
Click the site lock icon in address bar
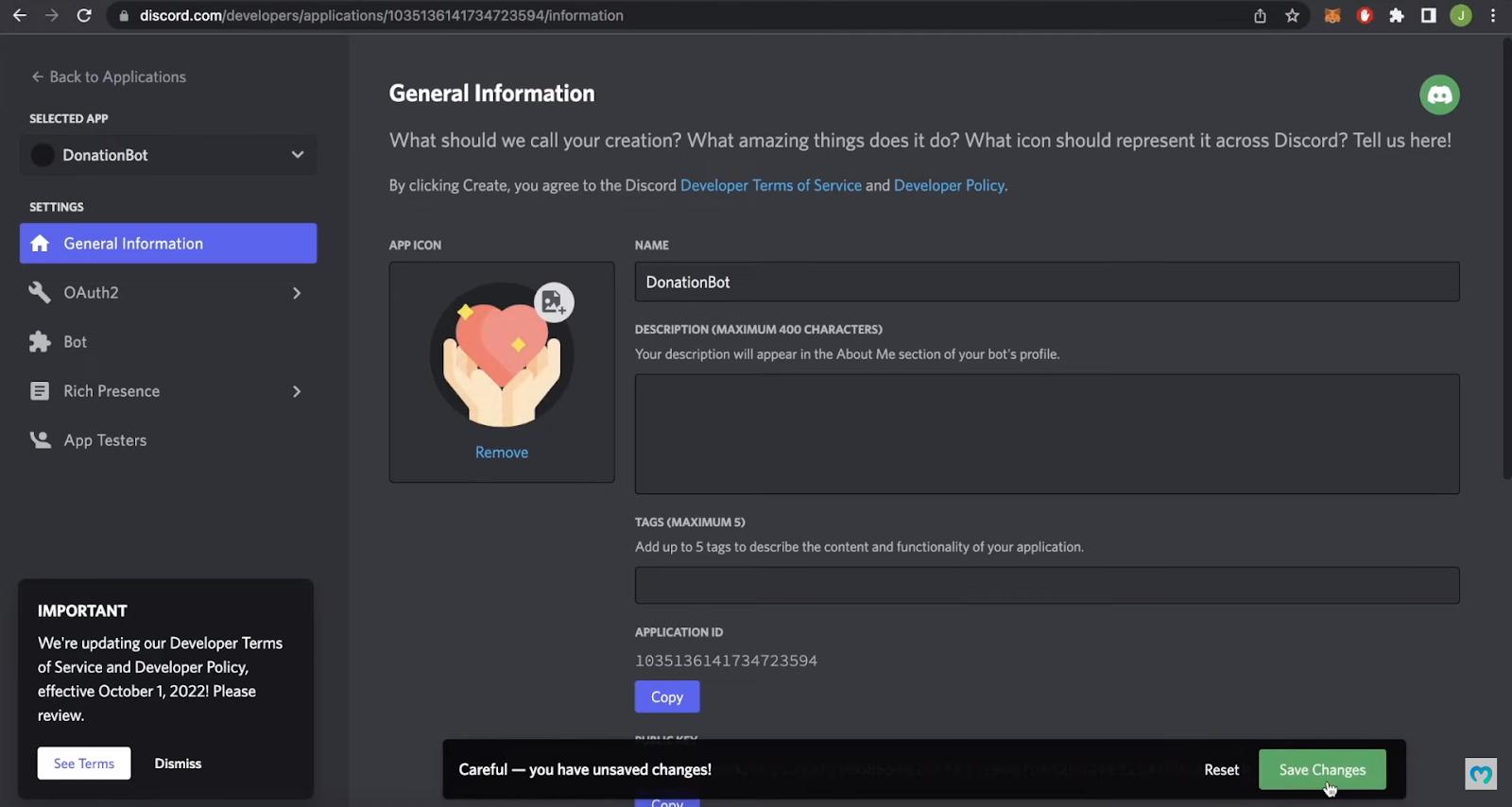tap(124, 15)
